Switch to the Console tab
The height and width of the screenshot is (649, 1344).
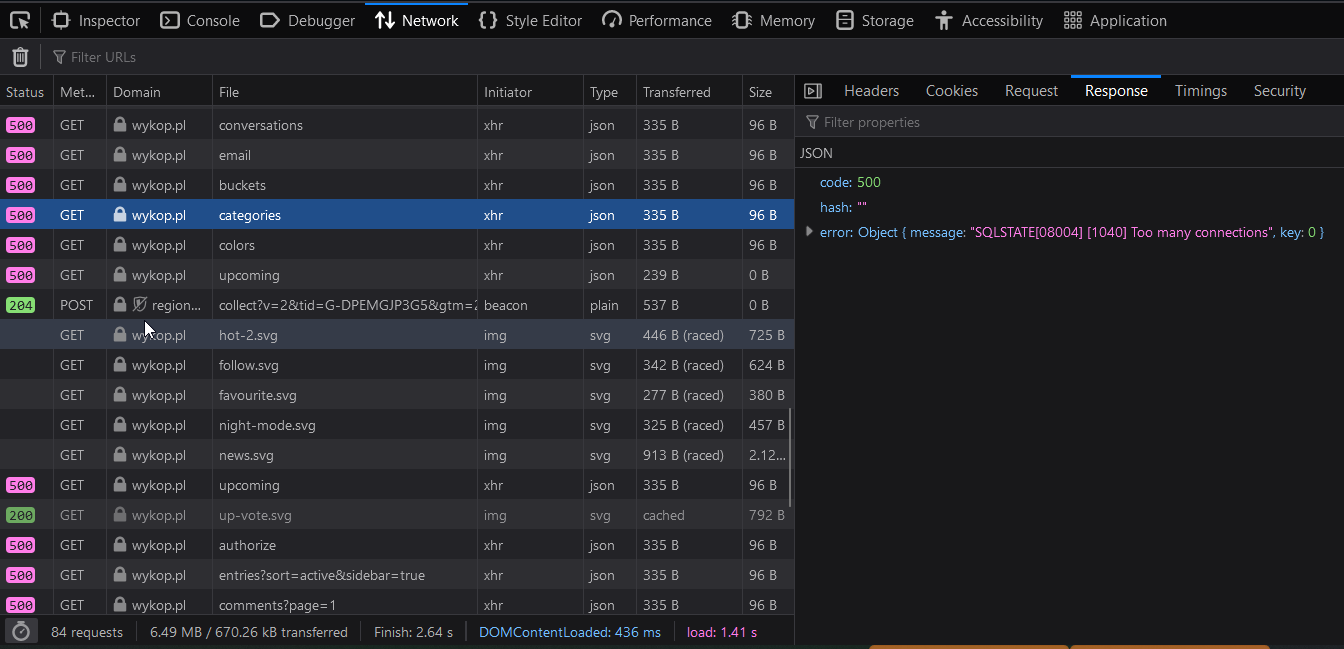coord(200,20)
